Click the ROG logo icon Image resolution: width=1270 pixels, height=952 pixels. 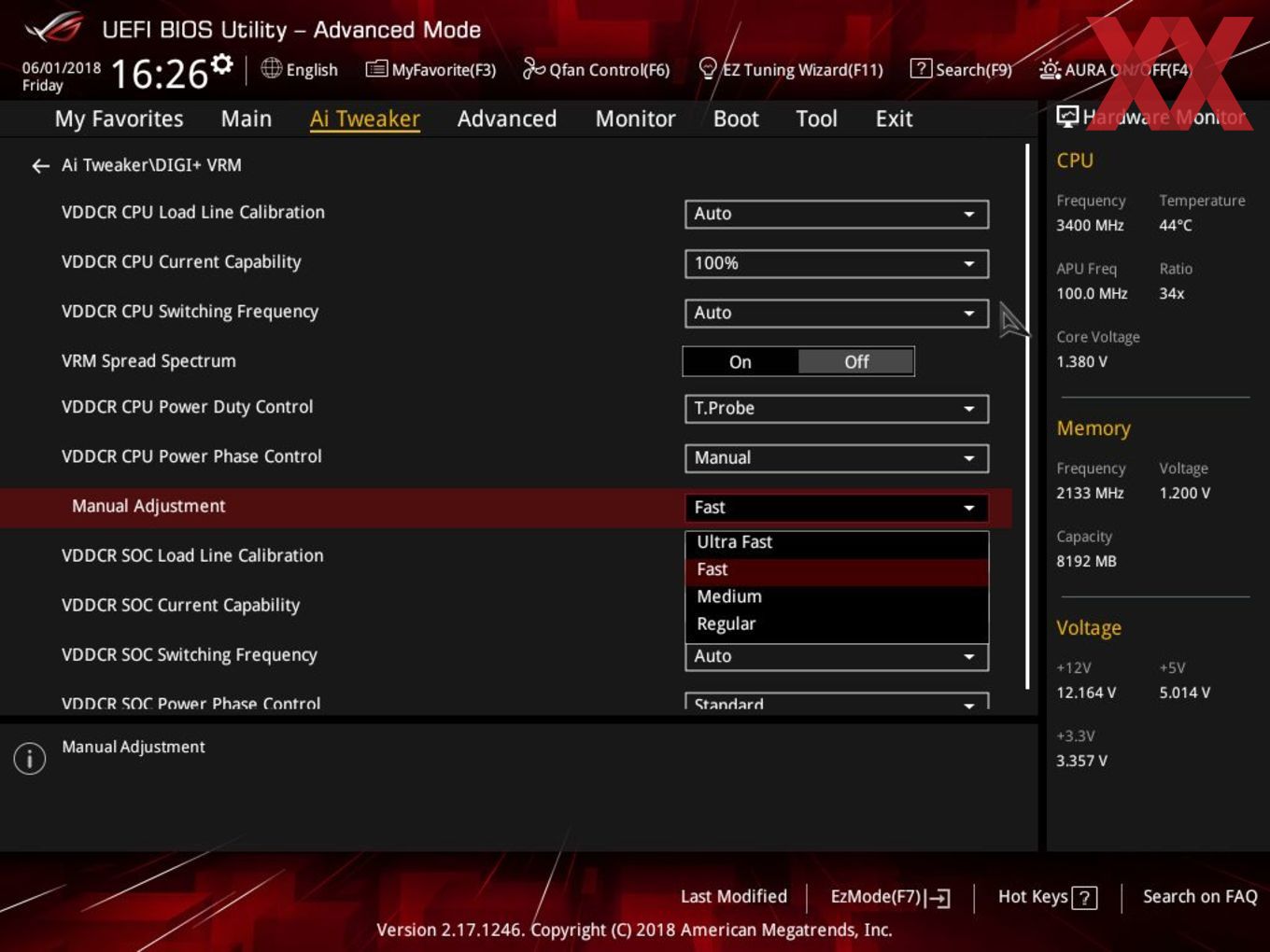coord(54,27)
